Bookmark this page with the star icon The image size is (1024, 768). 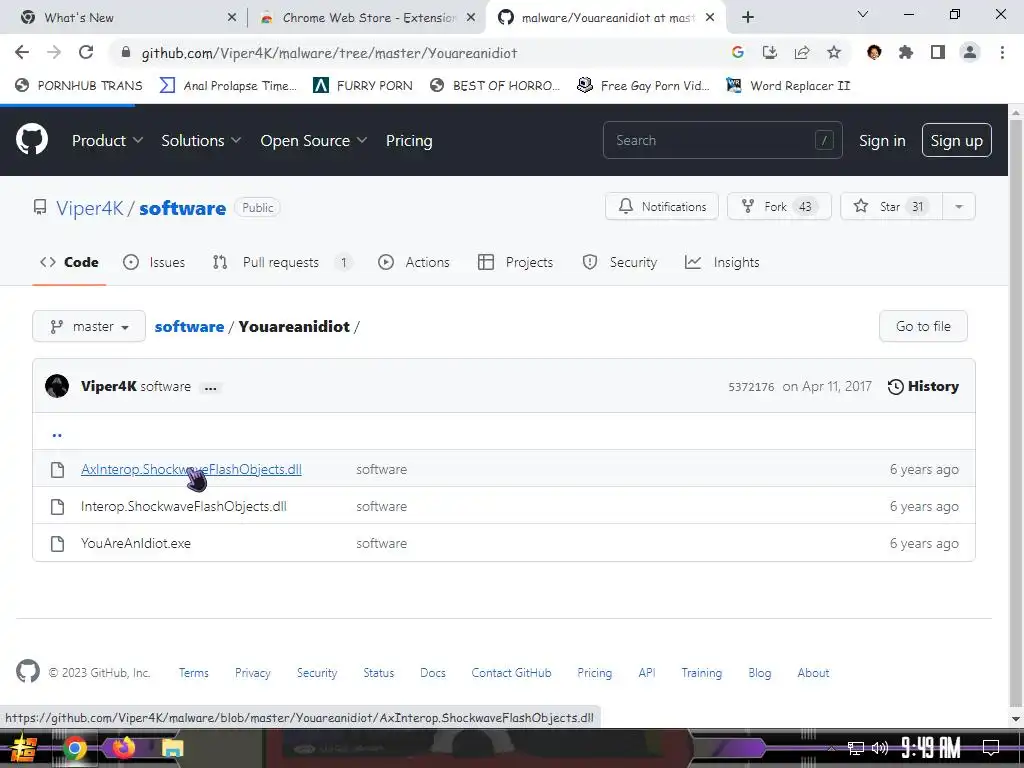click(834, 52)
